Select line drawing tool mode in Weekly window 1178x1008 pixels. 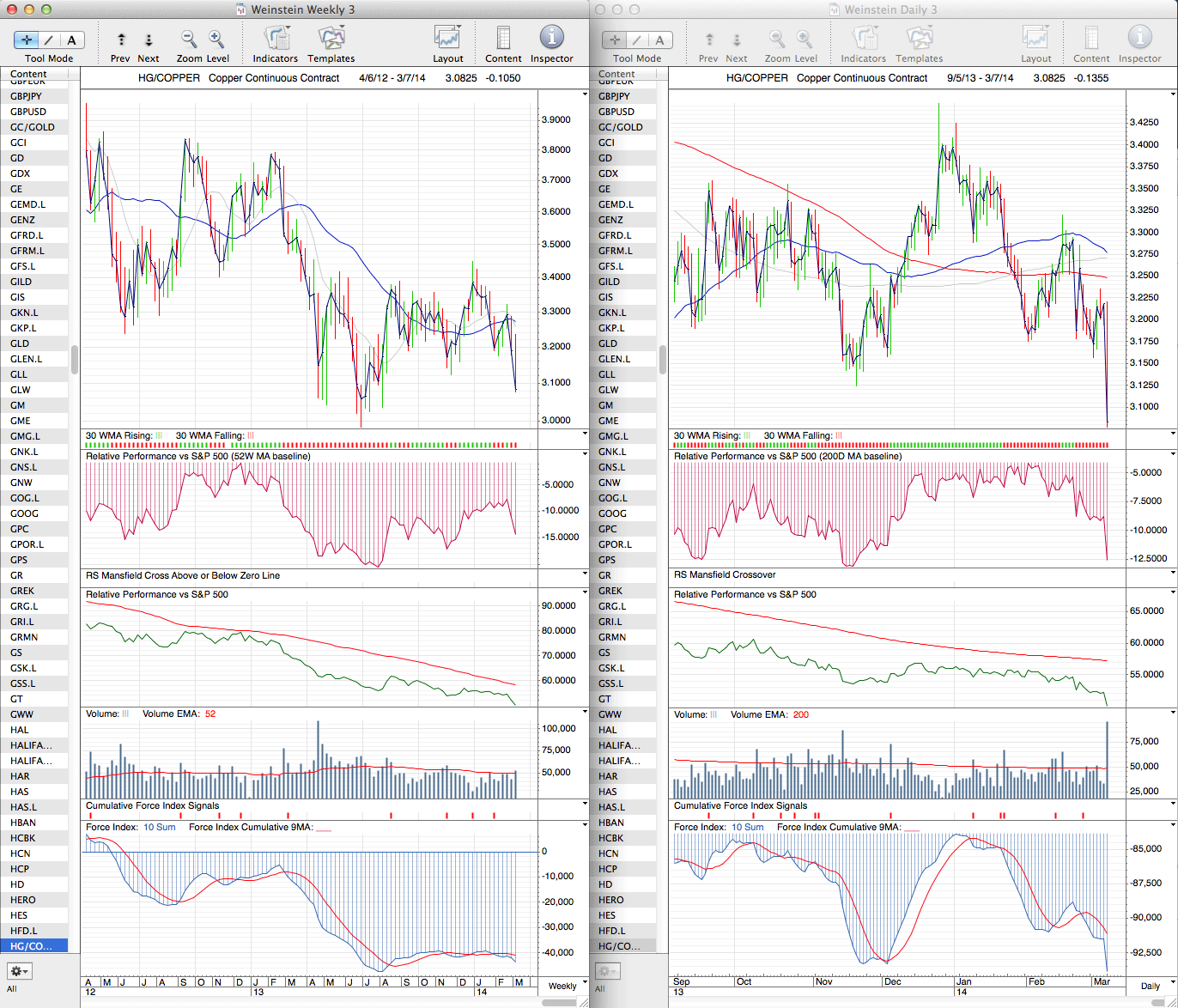click(49, 39)
